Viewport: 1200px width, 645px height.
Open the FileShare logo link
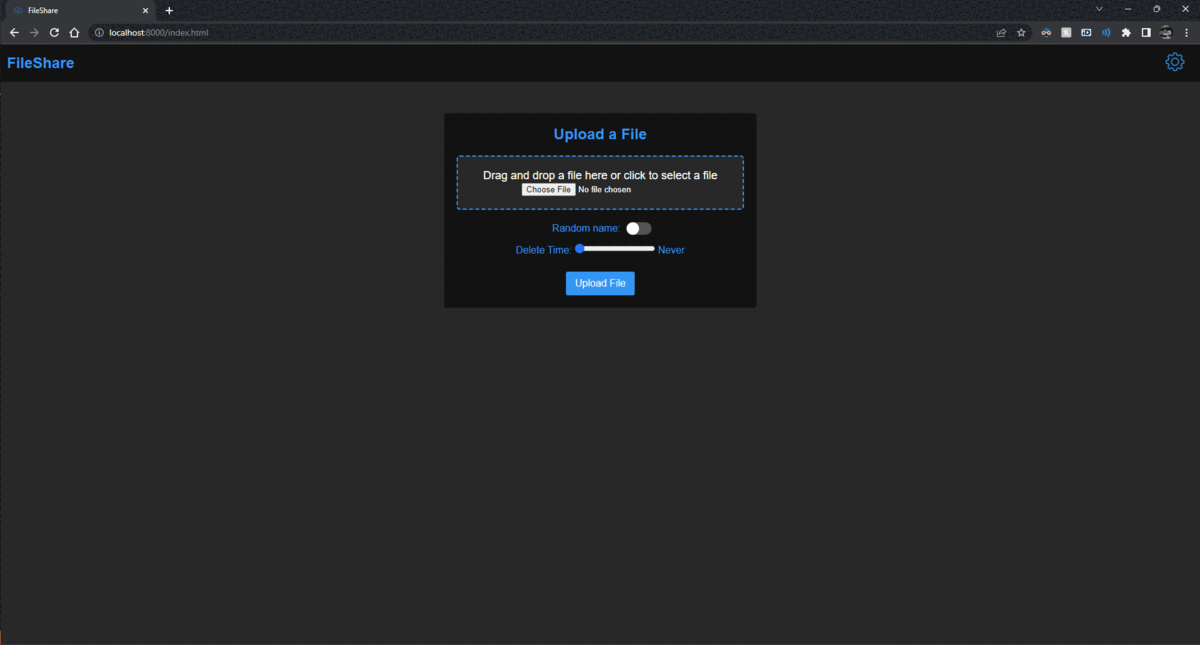(x=40, y=62)
